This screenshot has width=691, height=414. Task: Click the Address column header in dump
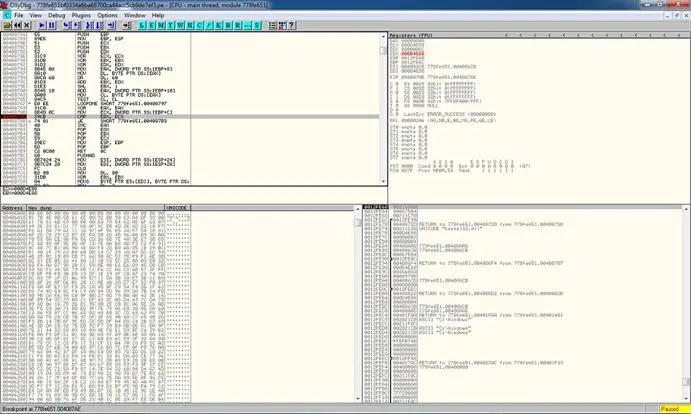pos(14,208)
